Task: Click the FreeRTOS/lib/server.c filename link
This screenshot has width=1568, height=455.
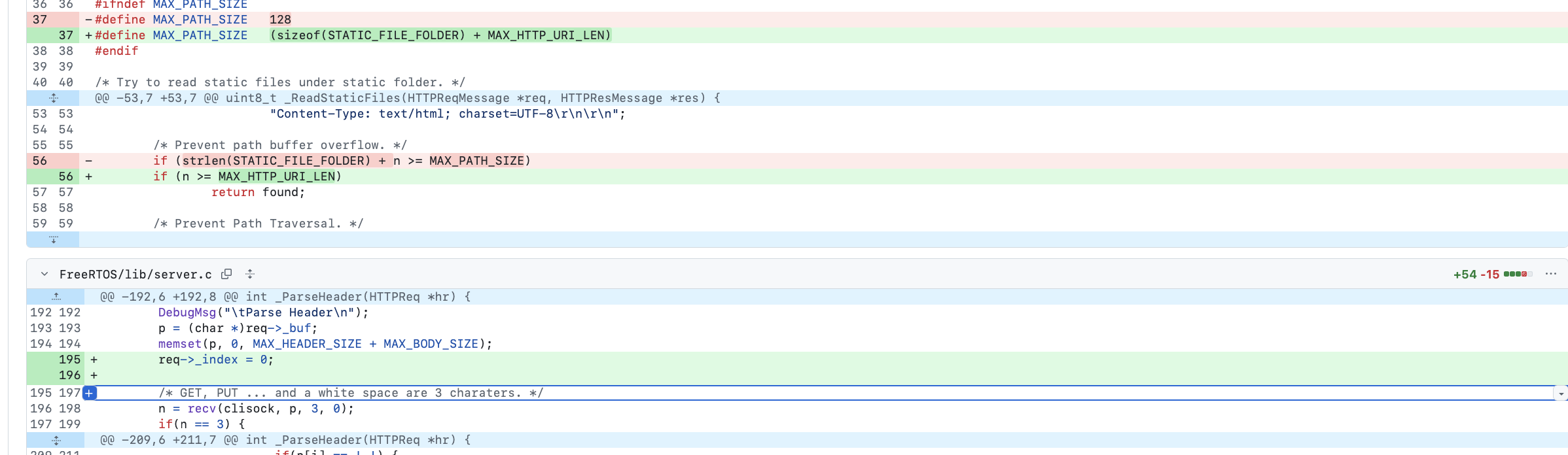Action: pyautogui.click(x=135, y=275)
